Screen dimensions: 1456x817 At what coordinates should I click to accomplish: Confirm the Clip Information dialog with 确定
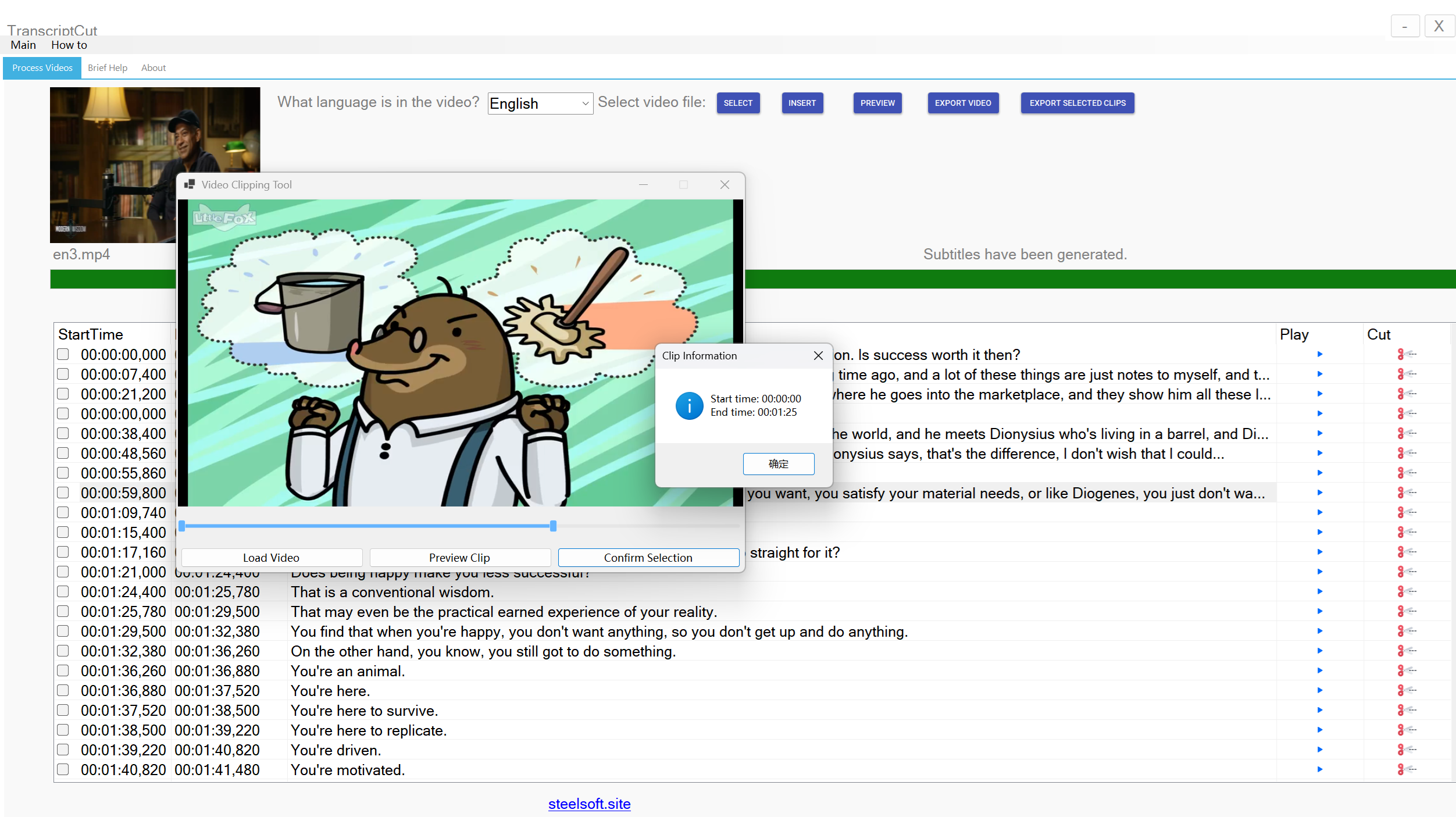point(779,464)
